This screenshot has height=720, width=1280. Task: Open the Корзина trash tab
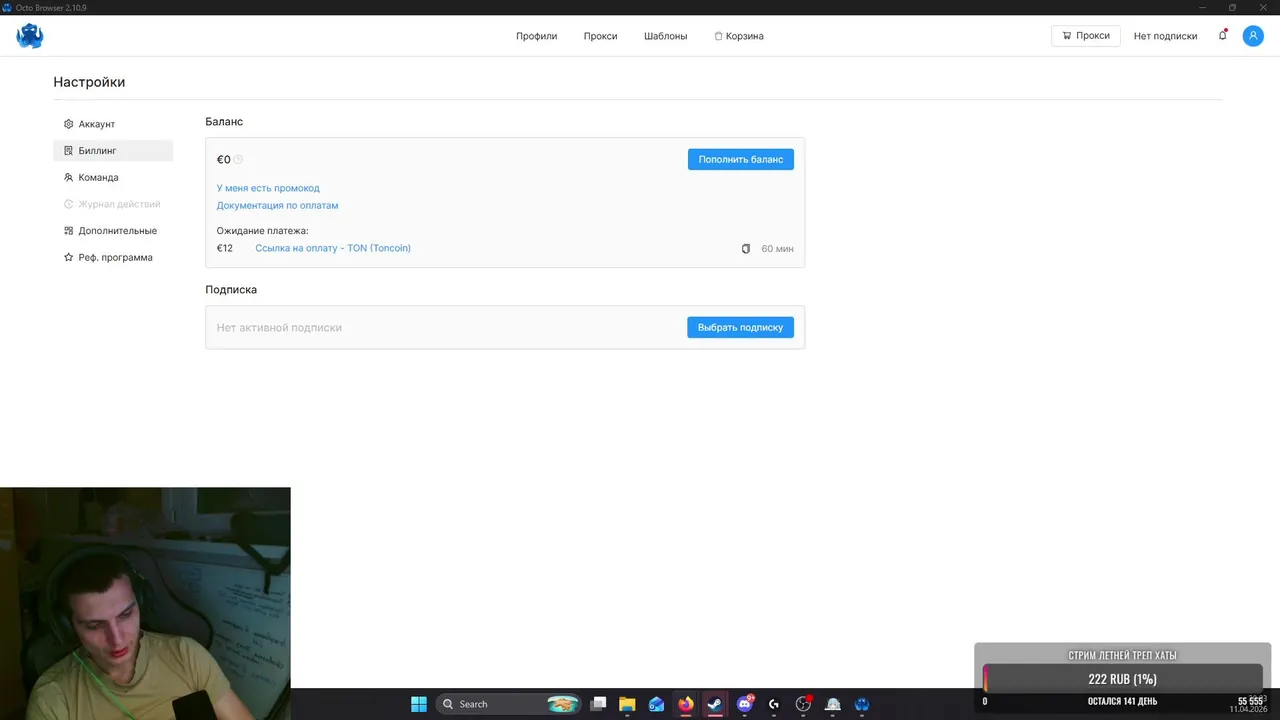(x=739, y=36)
